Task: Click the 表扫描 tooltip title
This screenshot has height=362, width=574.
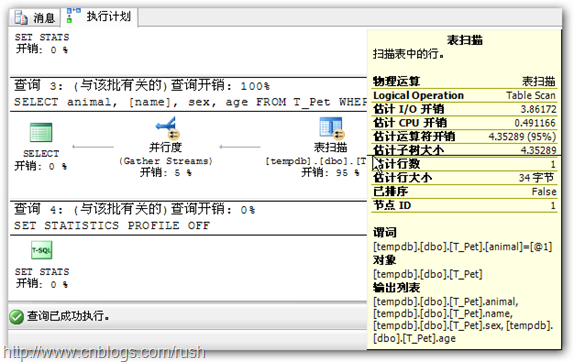Action: pos(465,40)
